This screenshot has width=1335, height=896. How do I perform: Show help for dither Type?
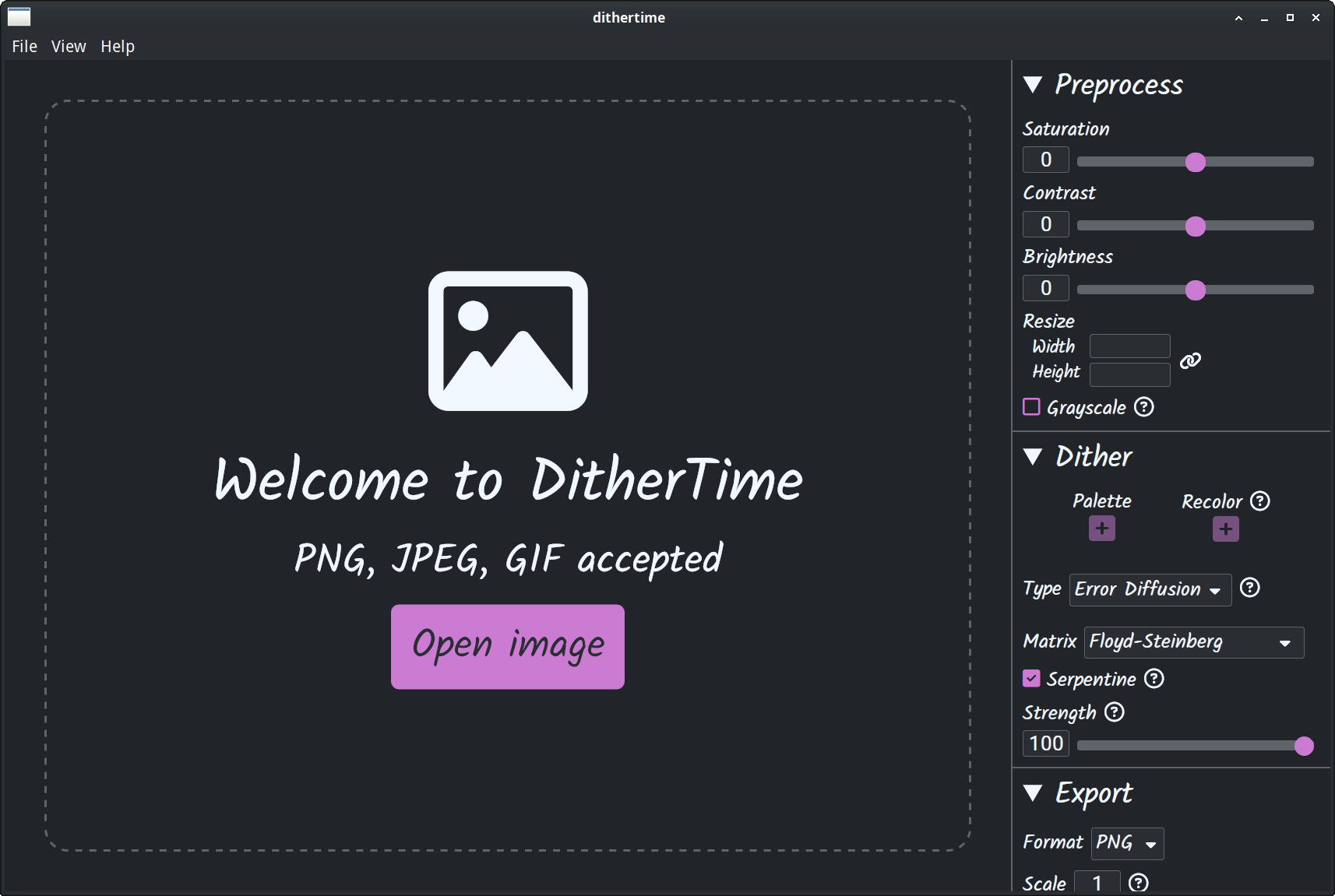coord(1250,588)
